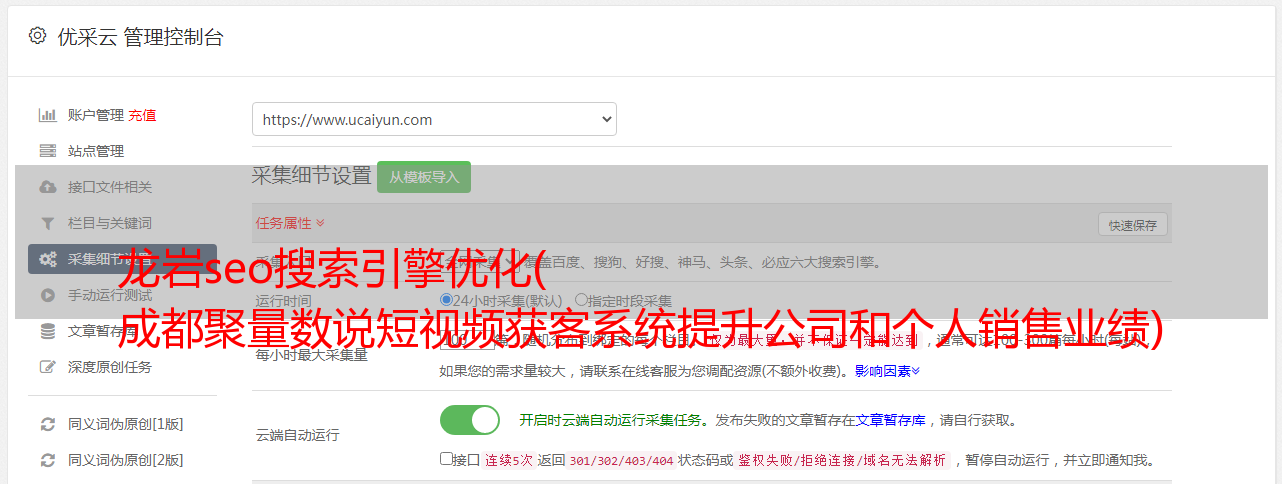The width and height of the screenshot is (1282, 484).
Task: Click the refresh icon for 同义词伪原创[1版]
Action: coord(47,424)
